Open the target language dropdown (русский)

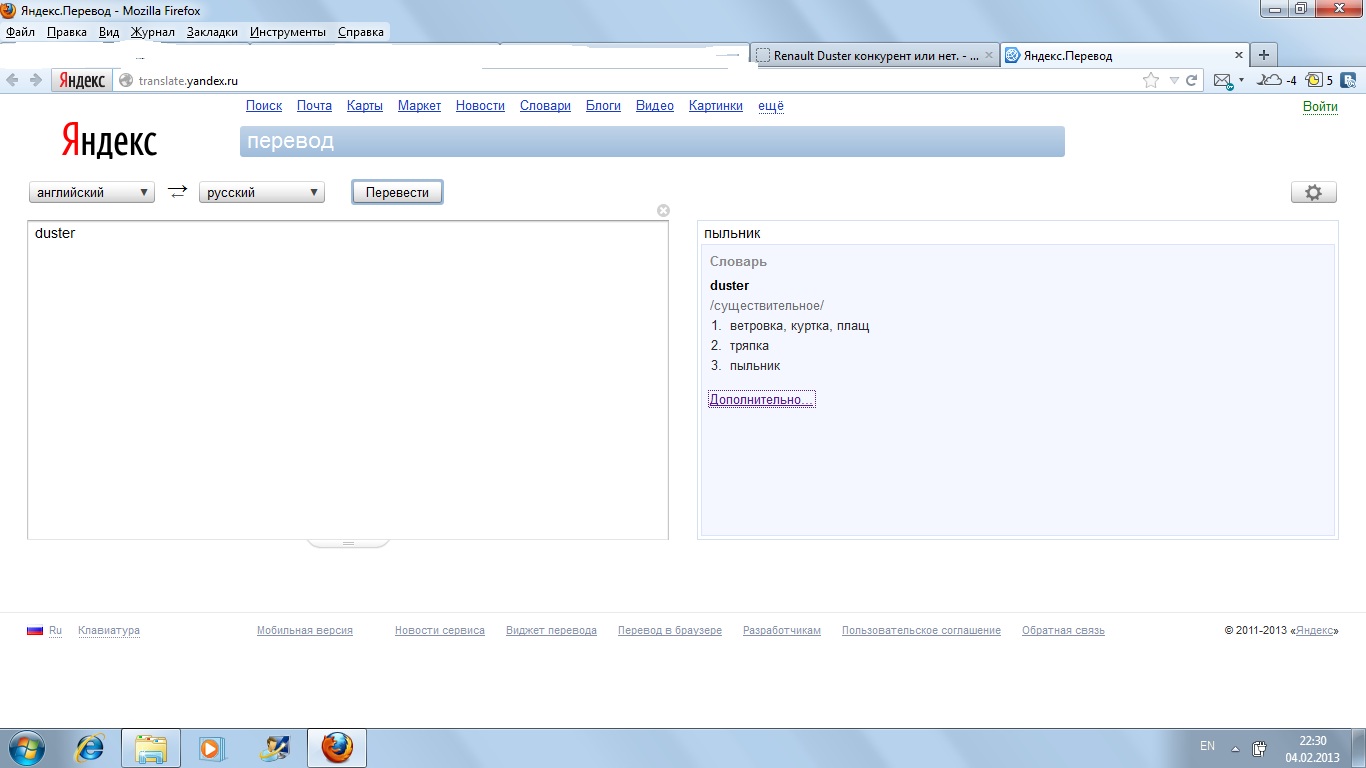tap(262, 192)
